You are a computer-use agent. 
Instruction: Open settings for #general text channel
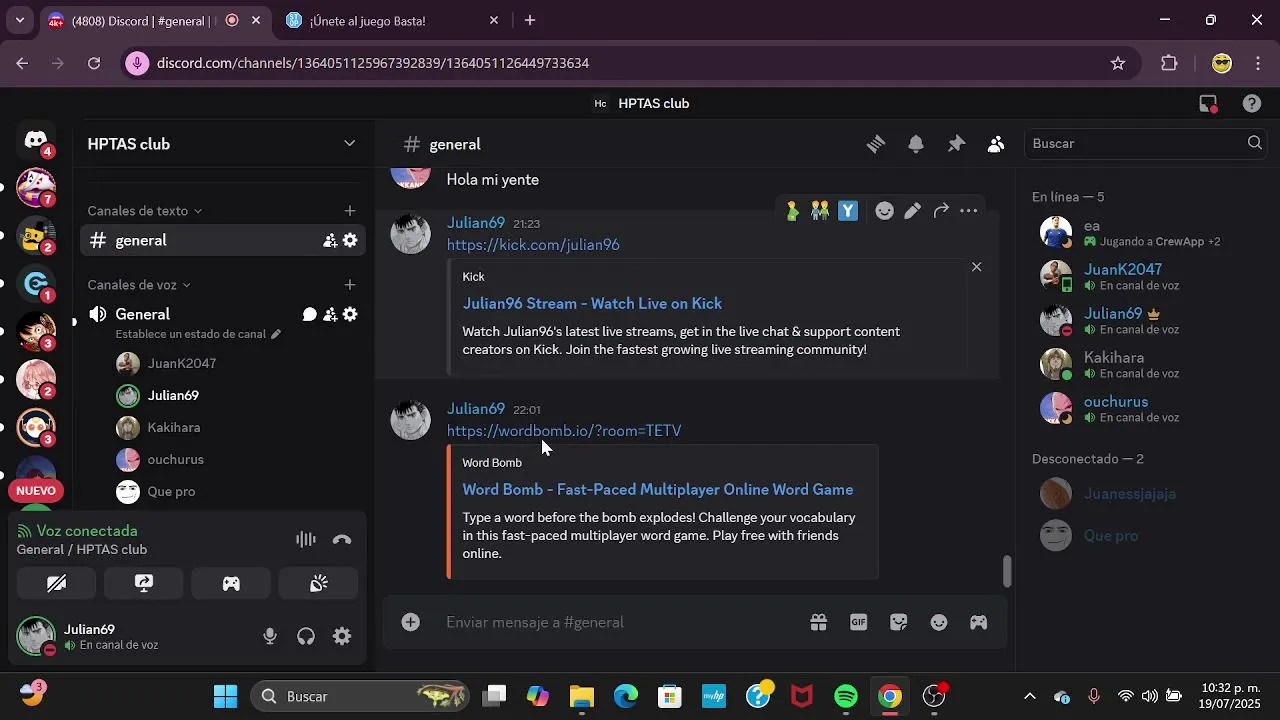point(350,240)
